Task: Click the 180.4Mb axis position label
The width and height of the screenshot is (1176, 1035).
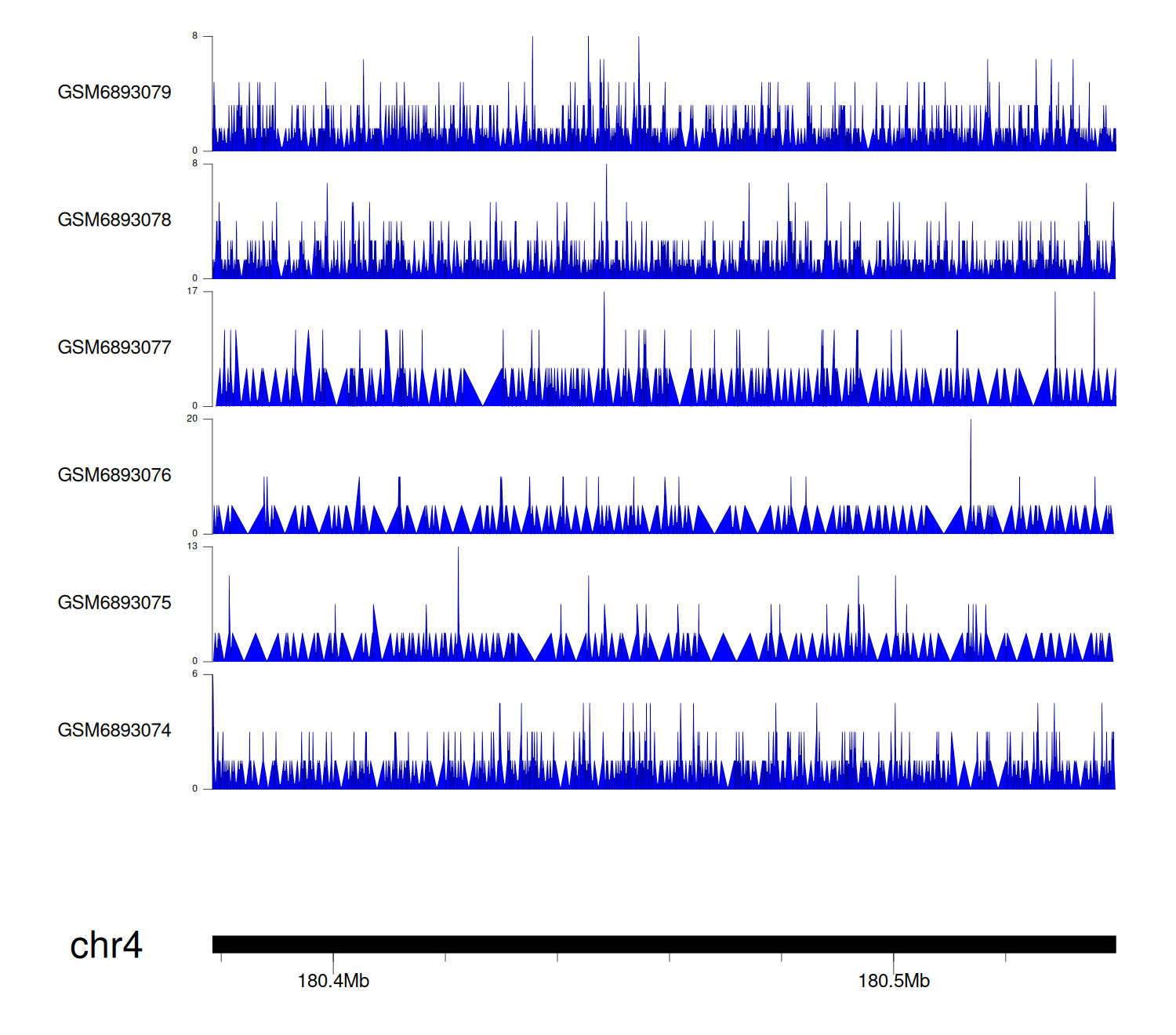Action: click(x=333, y=981)
